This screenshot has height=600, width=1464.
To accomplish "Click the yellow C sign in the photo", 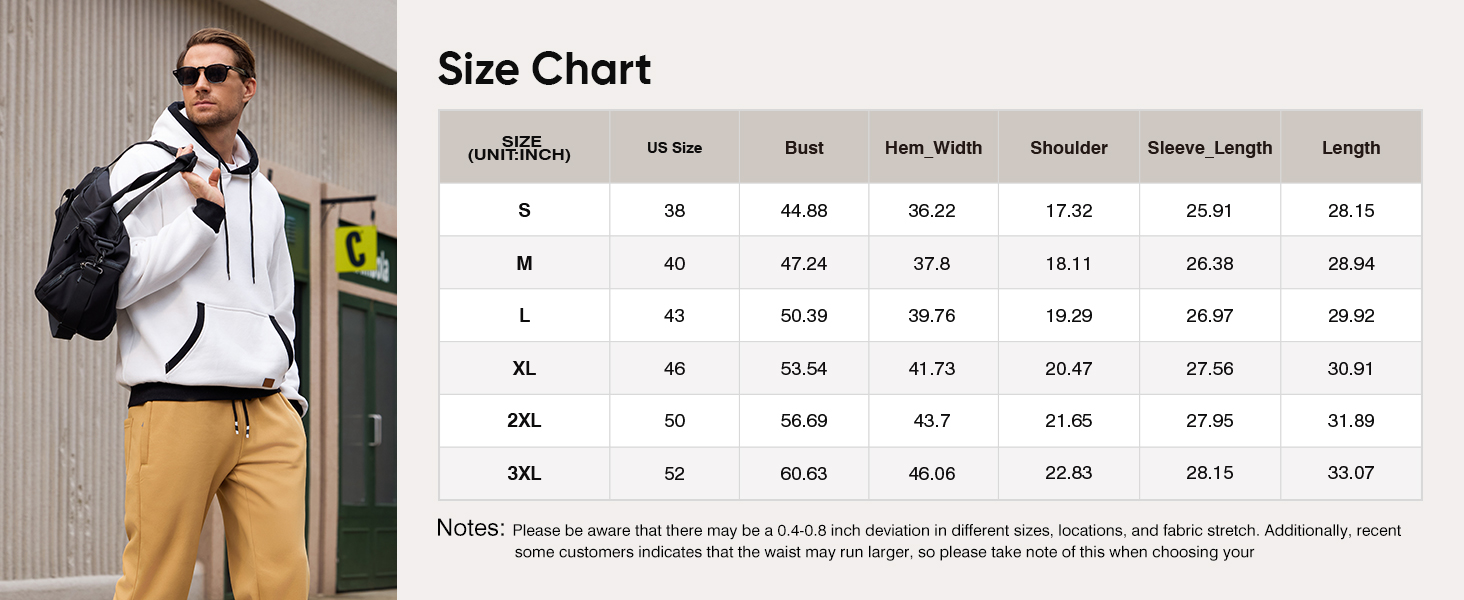I will point(355,250).
